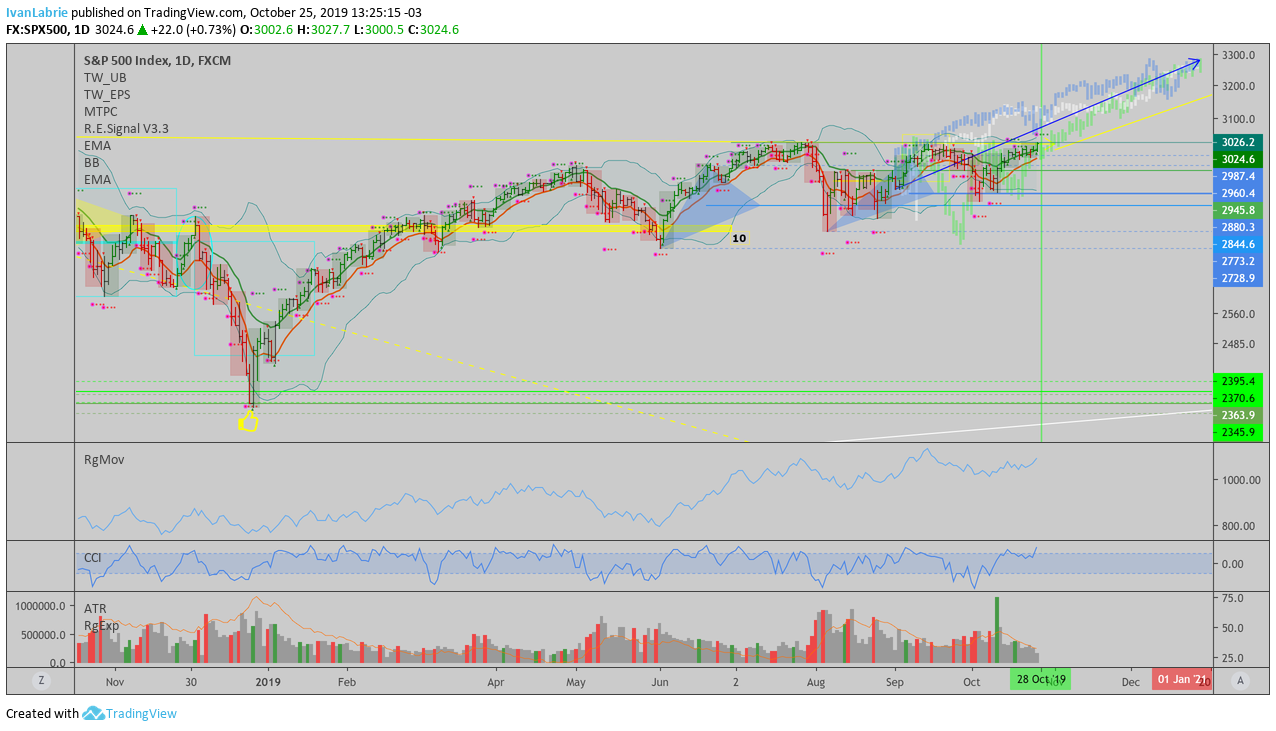Screen dimensions: 1276x731
Task: Click the Nov label on time axis
Action: coord(114,682)
